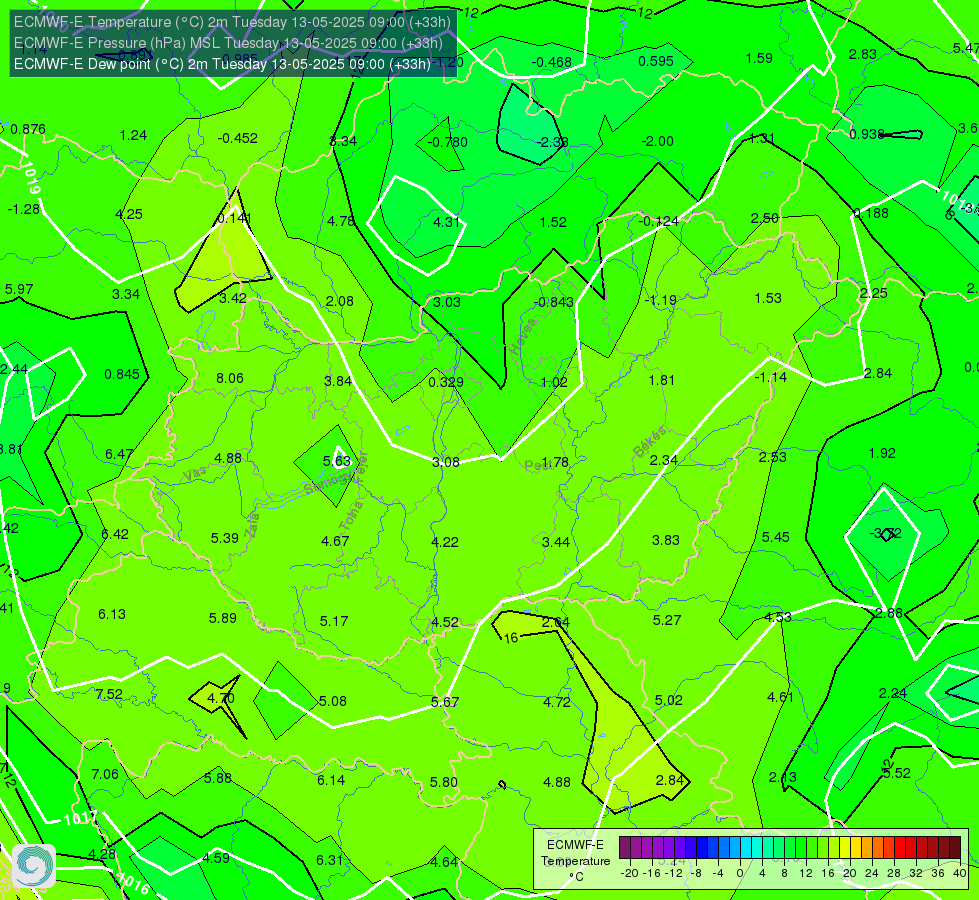Click the Békés county label
Screen dimensions: 979x900
(649, 441)
